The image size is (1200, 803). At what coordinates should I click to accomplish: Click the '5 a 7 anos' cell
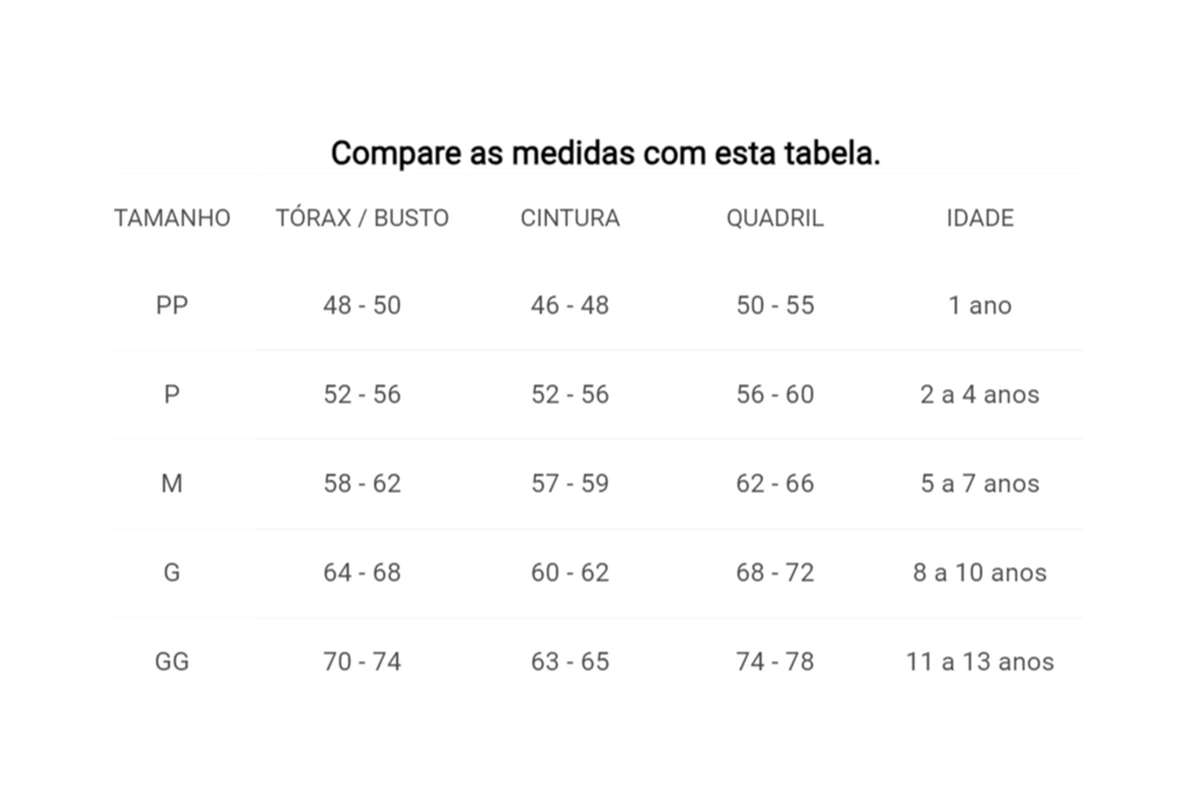tap(980, 483)
